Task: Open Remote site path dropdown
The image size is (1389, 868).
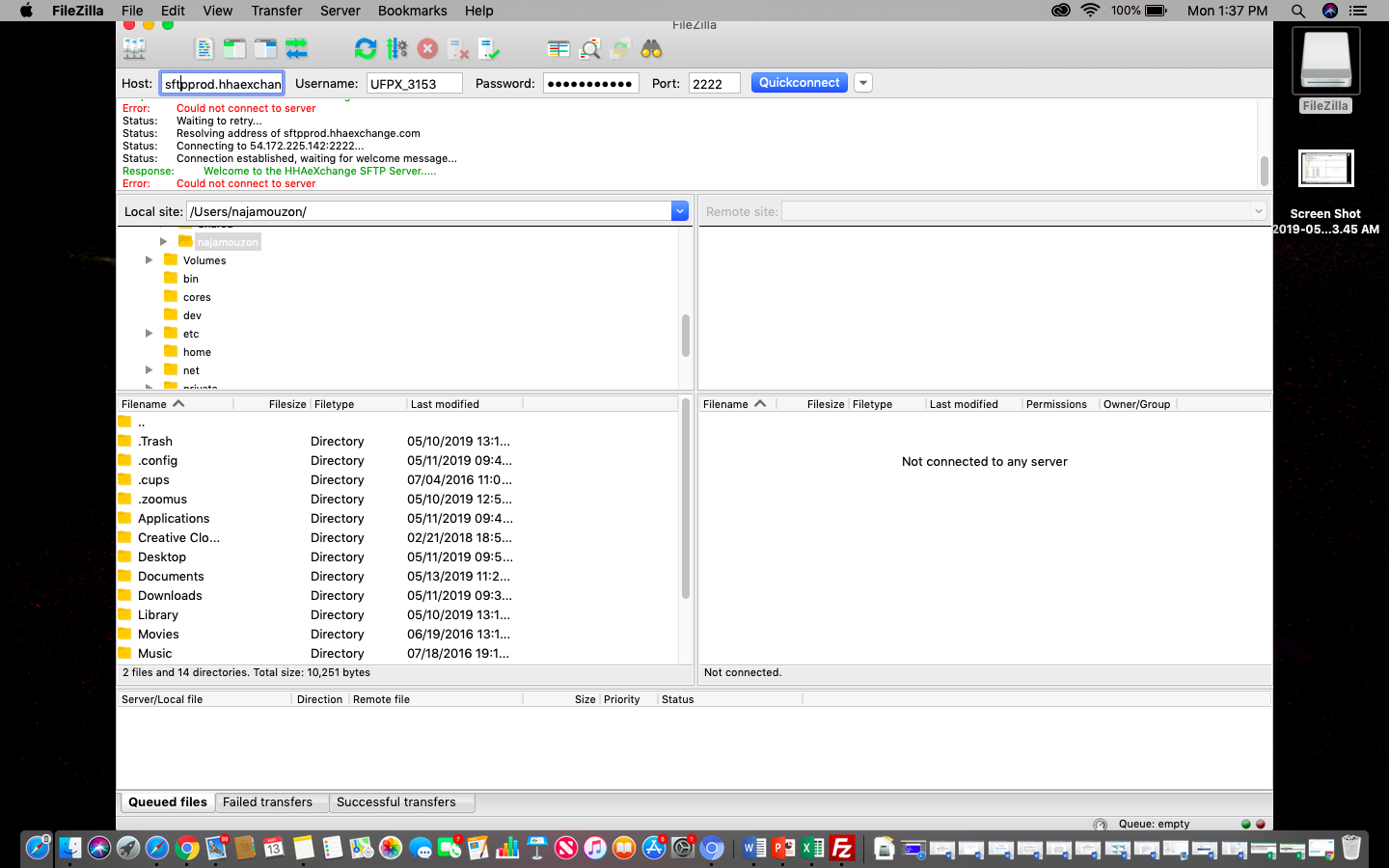Action: point(1258,211)
